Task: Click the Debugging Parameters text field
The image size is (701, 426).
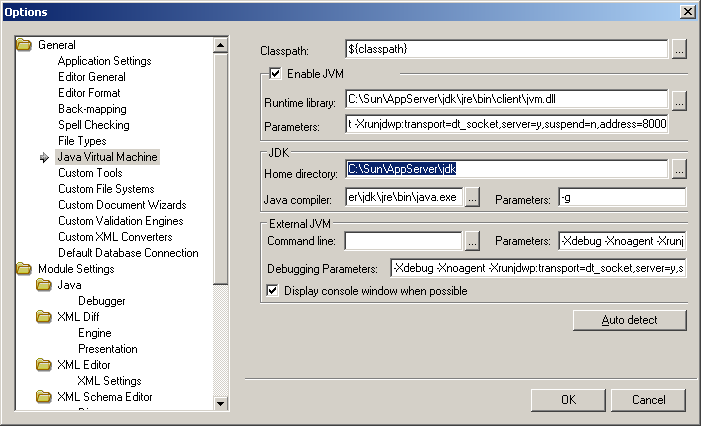Action: click(538, 268)
